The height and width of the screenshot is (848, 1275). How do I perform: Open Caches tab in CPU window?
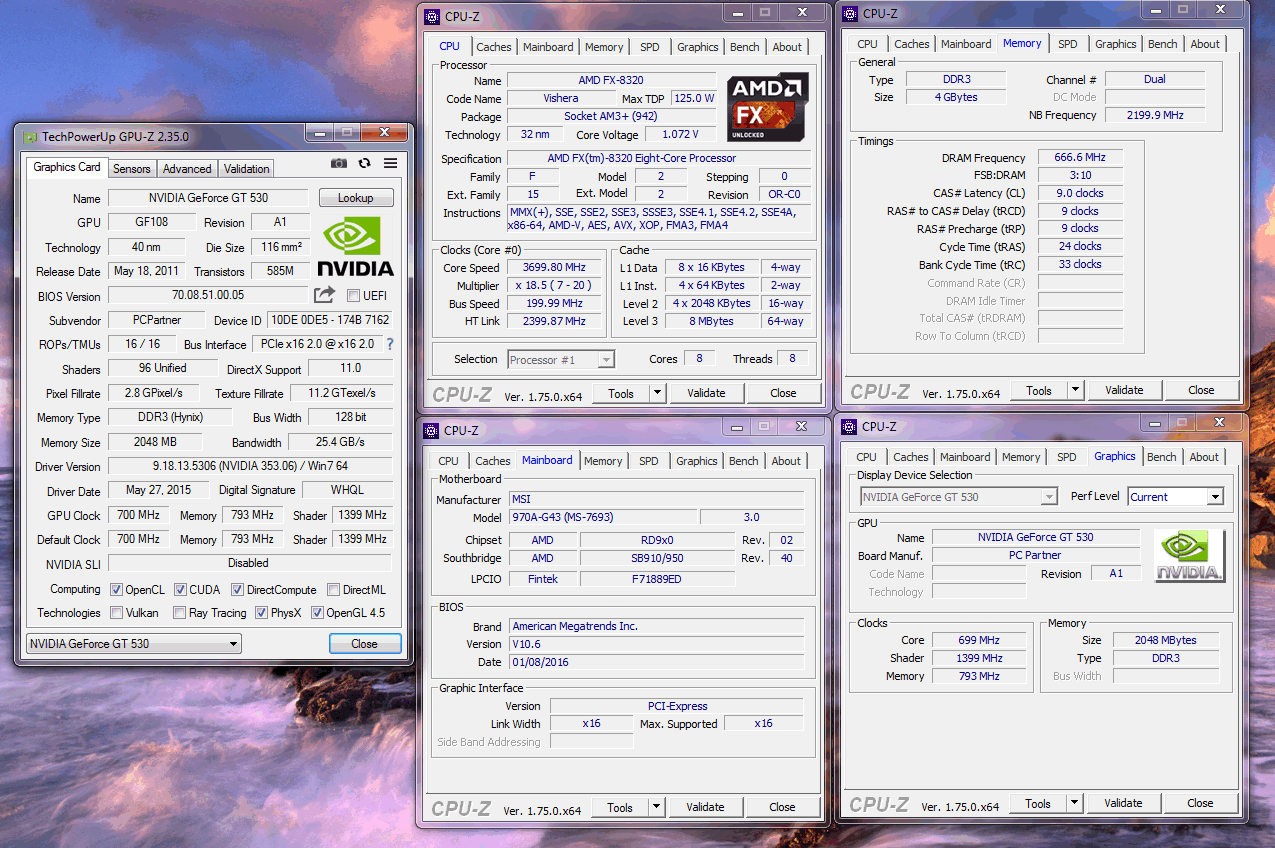(494, 47)
